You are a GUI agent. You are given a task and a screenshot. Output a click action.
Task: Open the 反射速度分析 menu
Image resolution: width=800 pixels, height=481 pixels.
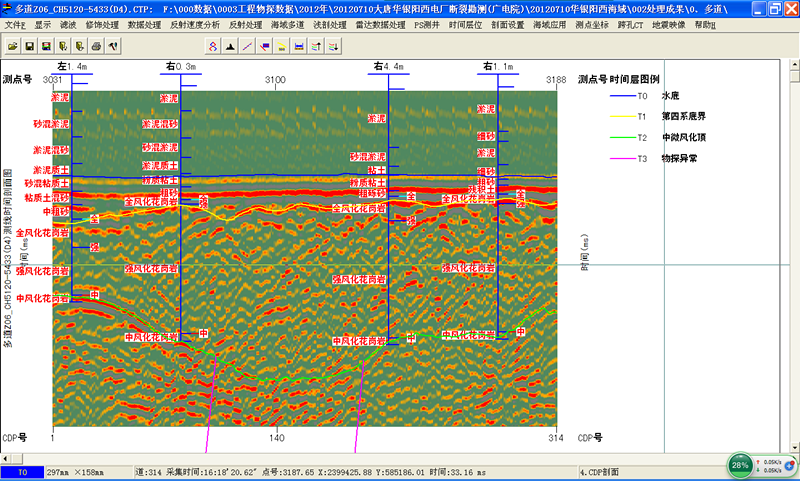pyautogui.click(x=195, y=24)
